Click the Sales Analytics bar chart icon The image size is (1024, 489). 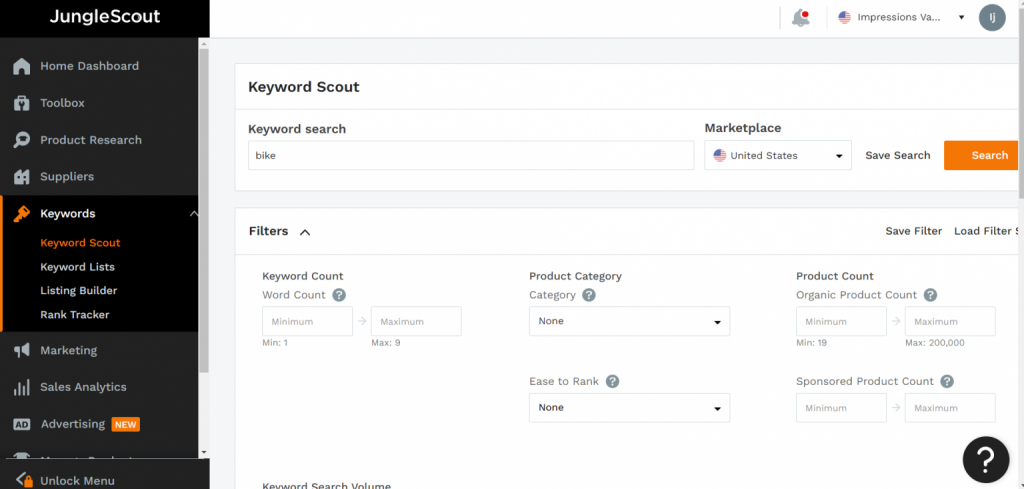click(x=21, y=387)
